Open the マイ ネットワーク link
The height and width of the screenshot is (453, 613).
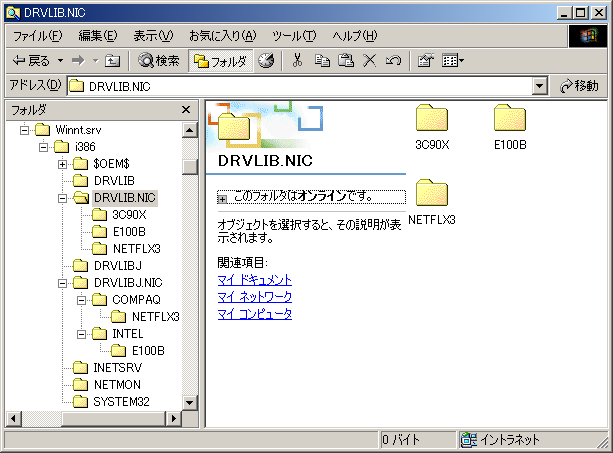(x=255, y=297)
